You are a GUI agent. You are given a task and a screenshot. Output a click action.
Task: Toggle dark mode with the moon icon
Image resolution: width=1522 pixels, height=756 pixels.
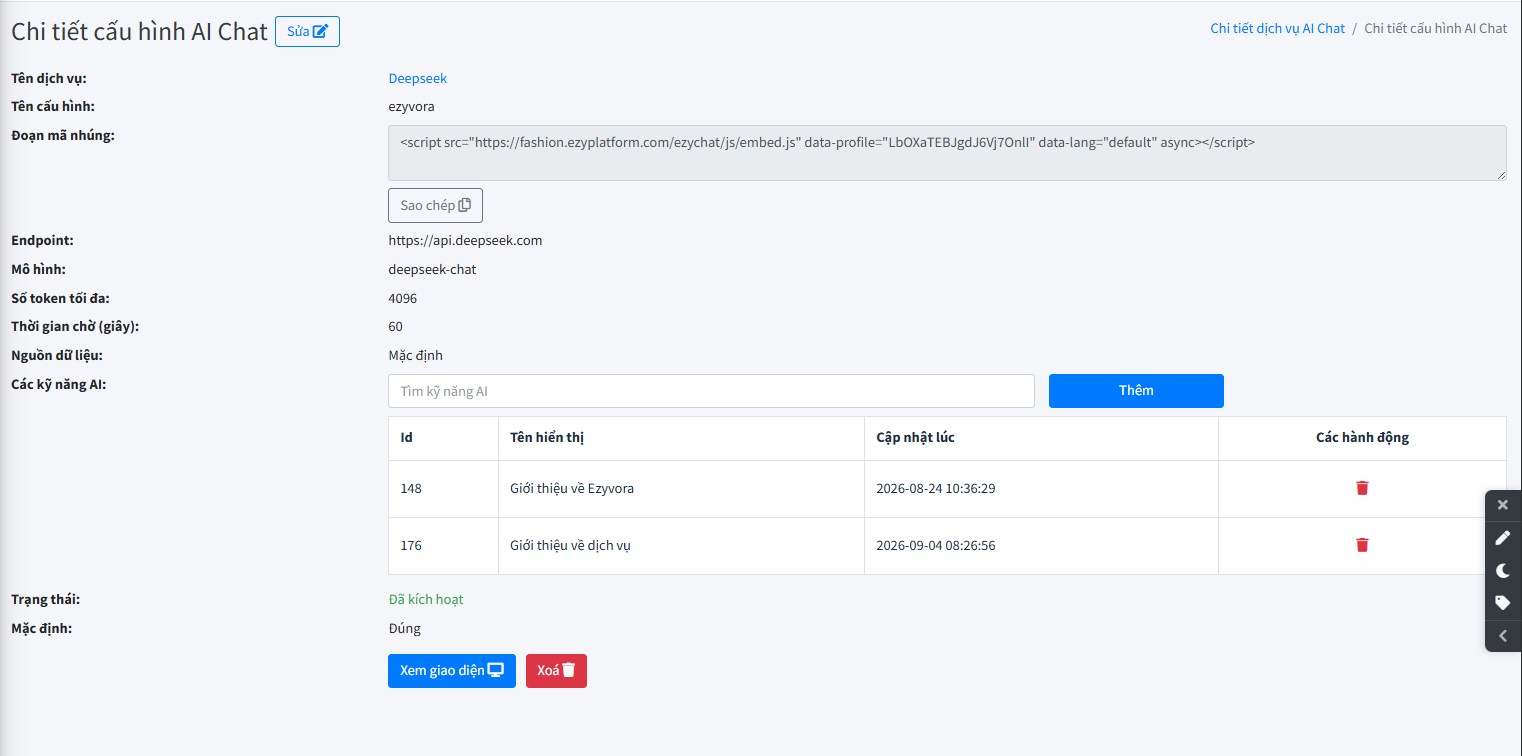pyautogui.click(x=1502, y=571)
